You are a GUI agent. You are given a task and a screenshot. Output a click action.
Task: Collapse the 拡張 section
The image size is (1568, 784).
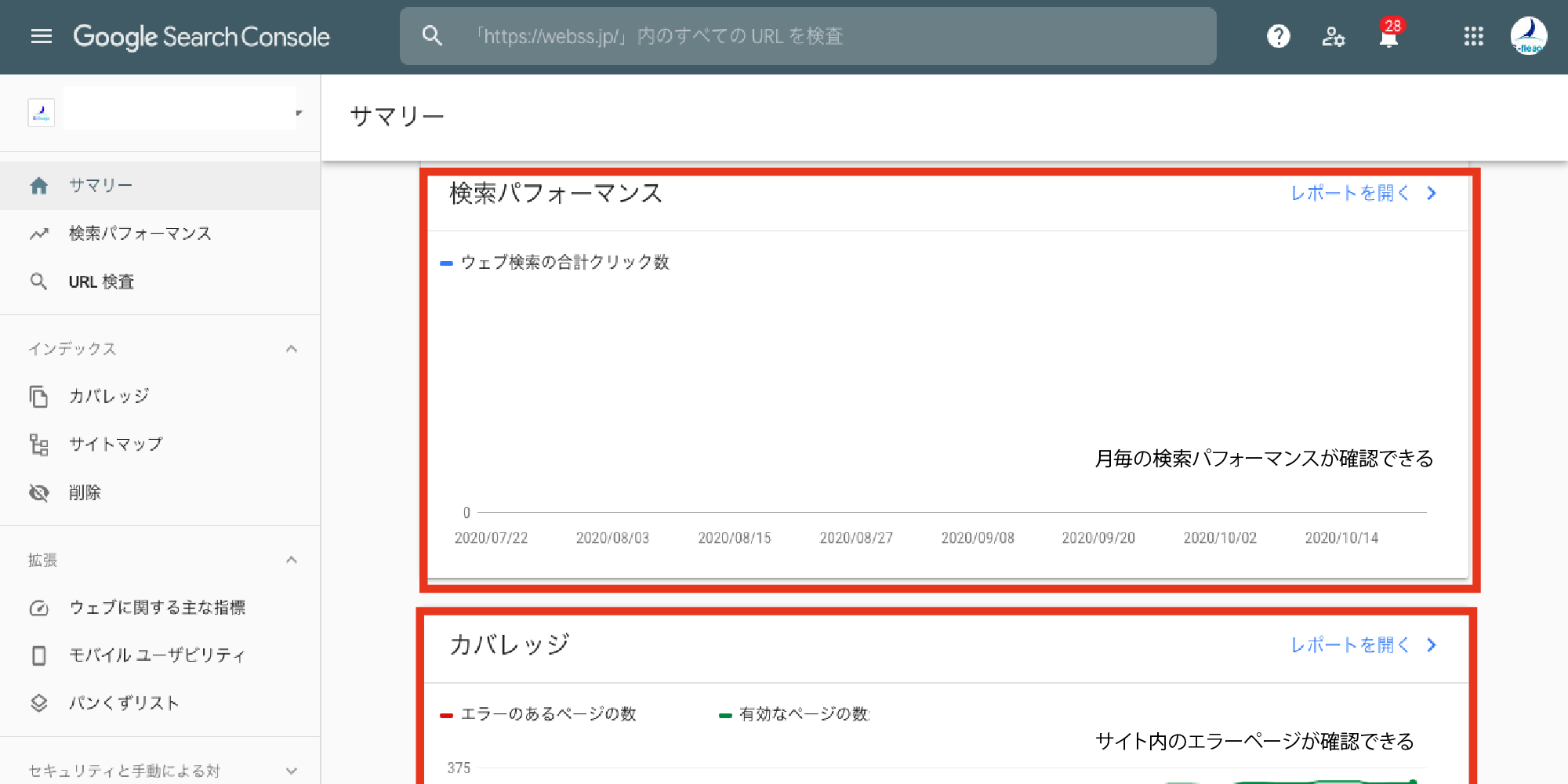[292, 560]
